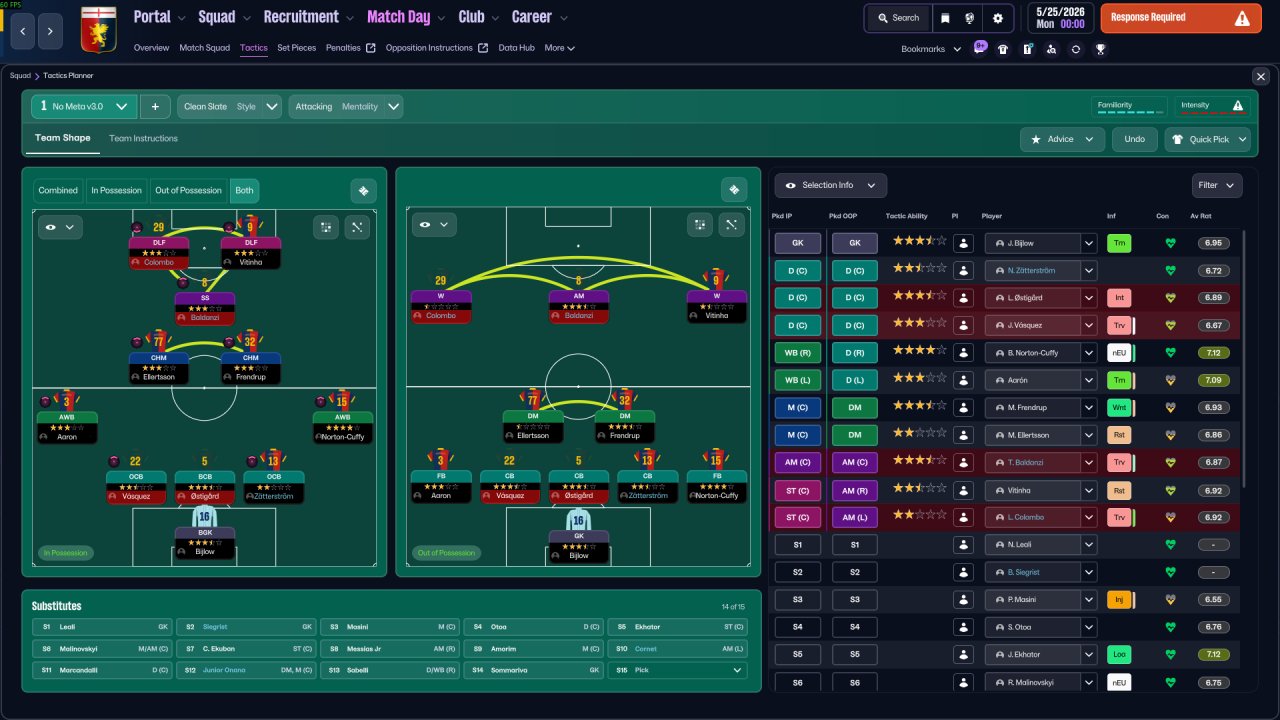1280x720 pixels.
Task: Open player instructions icon for J. Bijlow
Action: click(x=964, y=243)
